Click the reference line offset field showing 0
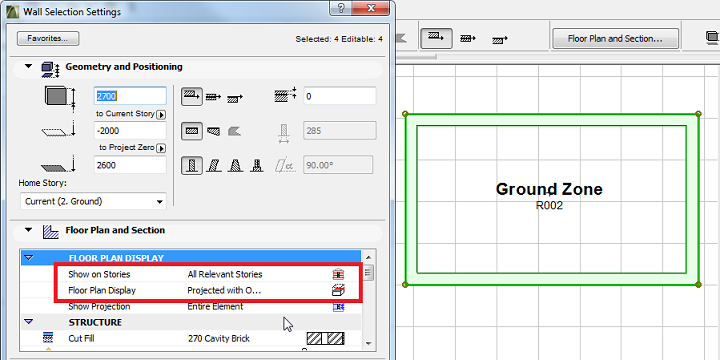720x360 pixels. click(339, 96)
